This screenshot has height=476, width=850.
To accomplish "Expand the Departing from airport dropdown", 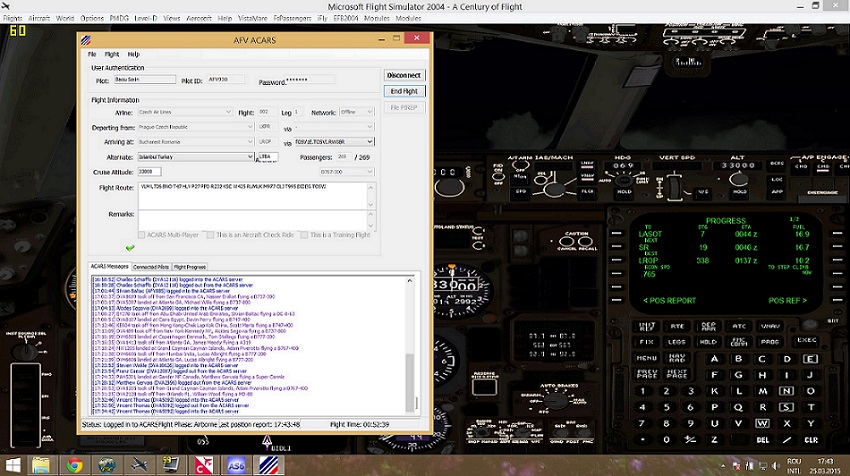I will pyautogui.click(x=250, y=127).
